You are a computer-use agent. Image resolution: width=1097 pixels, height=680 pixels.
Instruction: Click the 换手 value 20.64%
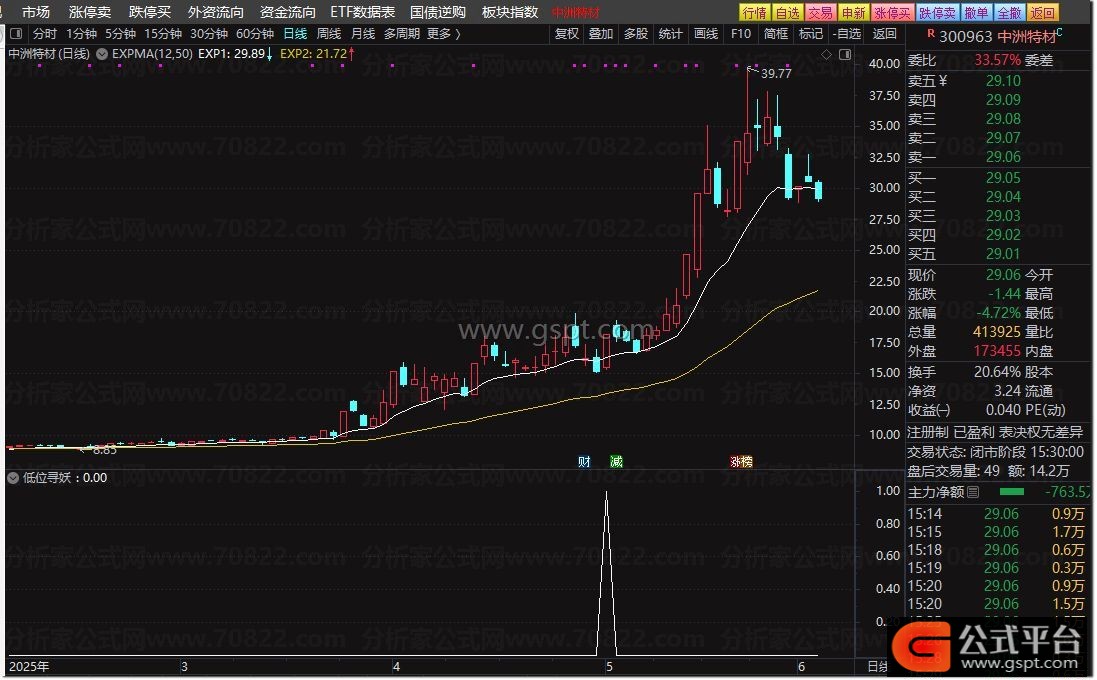(997, 372)
